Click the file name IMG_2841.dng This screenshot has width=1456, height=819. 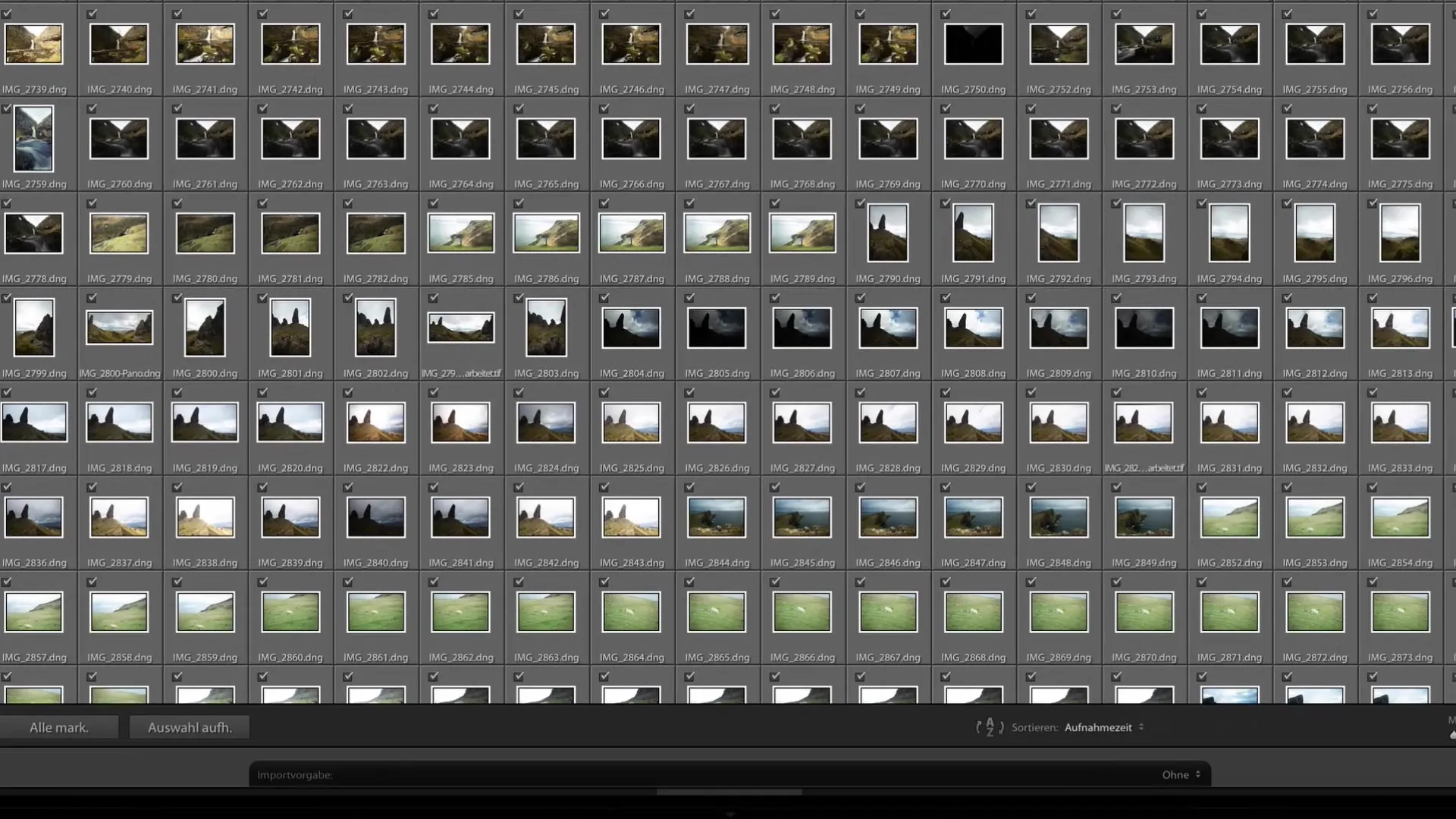461,563
